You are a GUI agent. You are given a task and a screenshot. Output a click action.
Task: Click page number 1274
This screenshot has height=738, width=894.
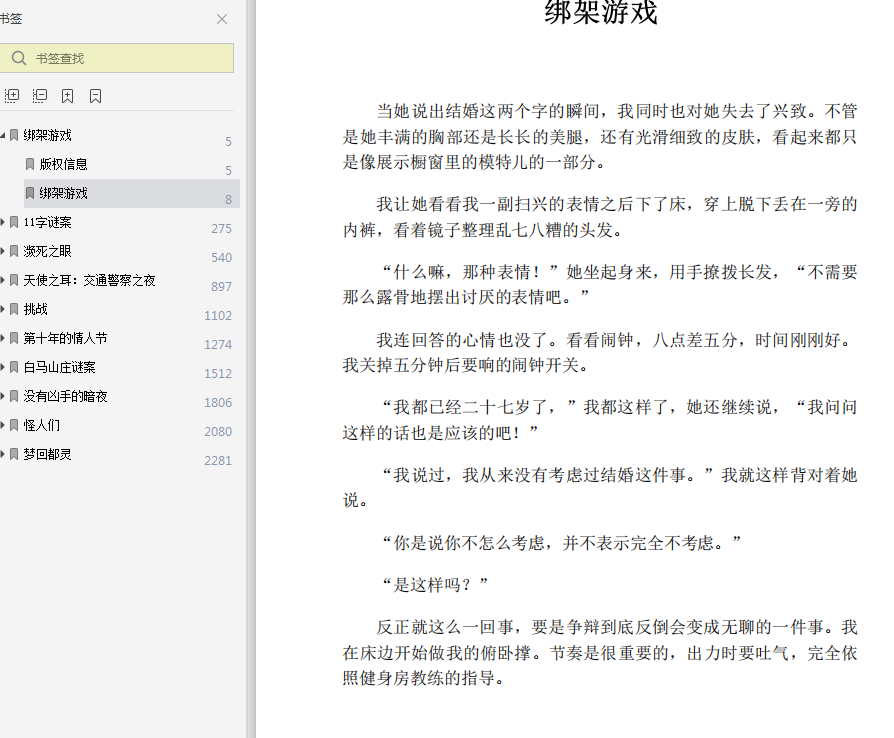click(218, 345)
